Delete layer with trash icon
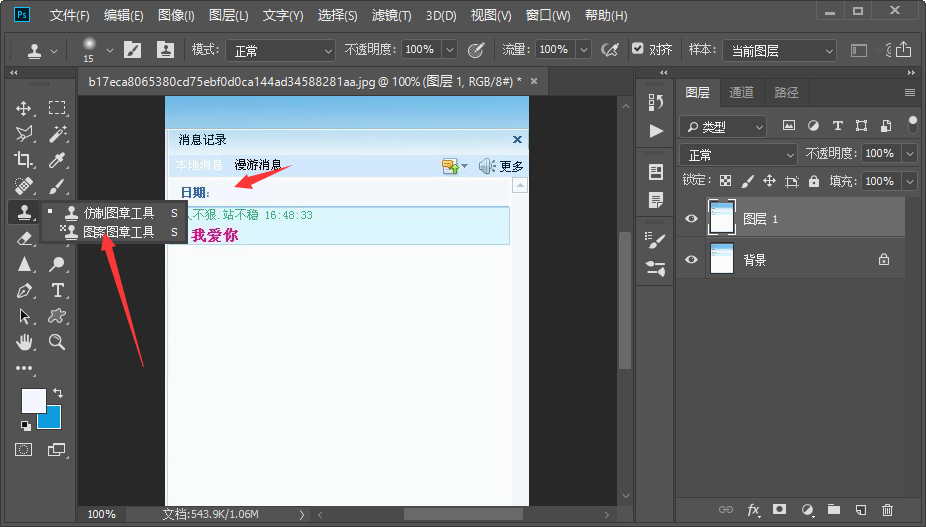Viewport: 926px width, 527px height. (x=887, y=509)
